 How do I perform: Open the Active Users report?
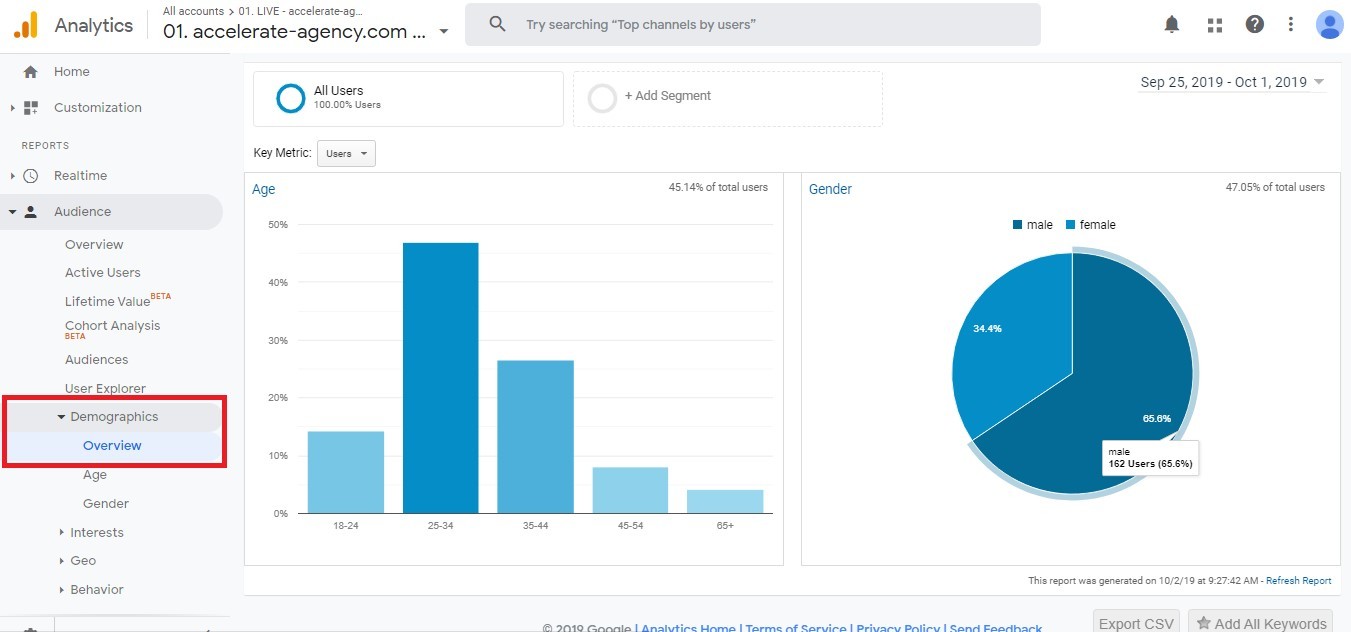(x=102, y=273)
